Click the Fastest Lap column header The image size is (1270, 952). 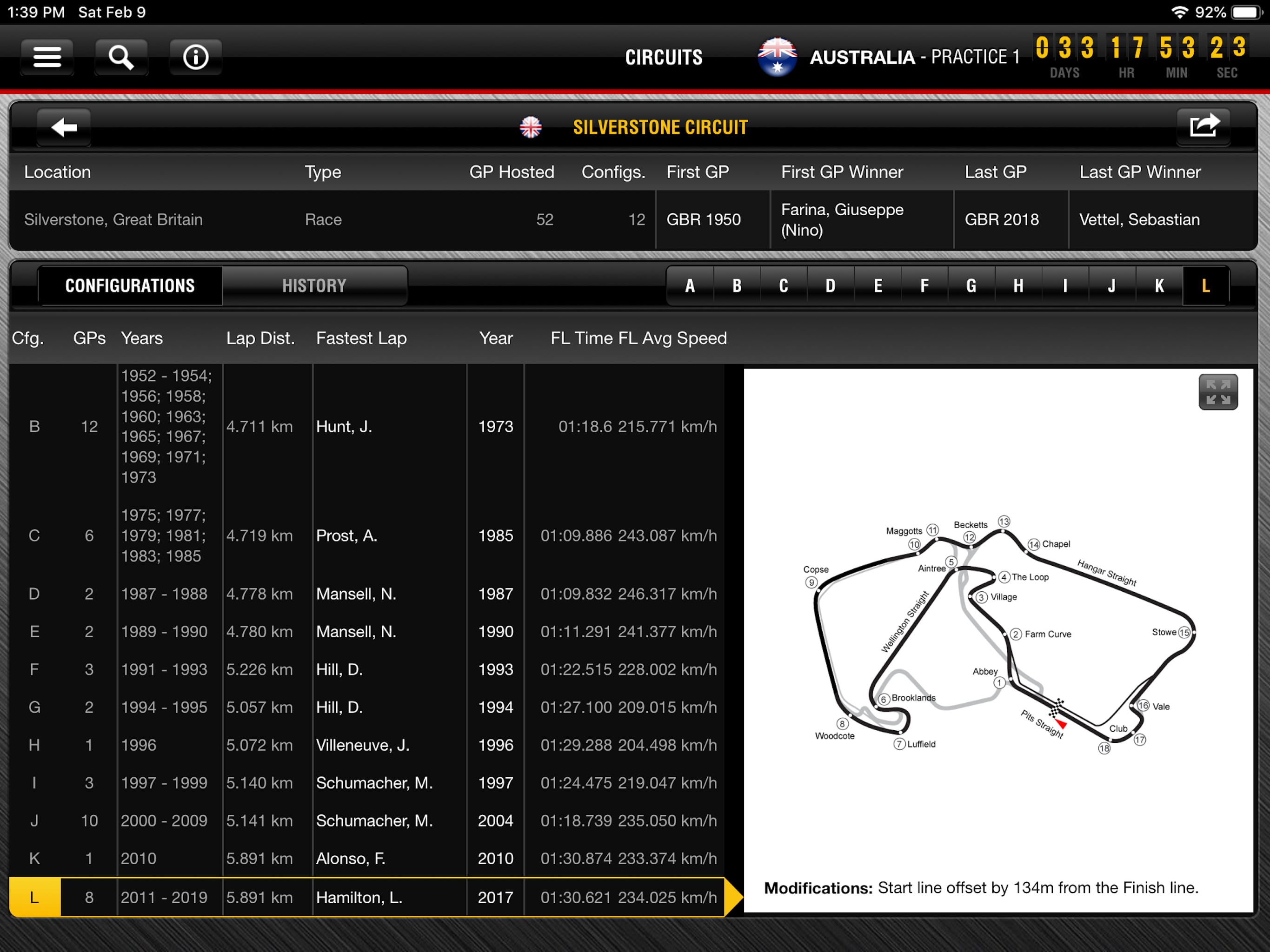click(361, 338)
